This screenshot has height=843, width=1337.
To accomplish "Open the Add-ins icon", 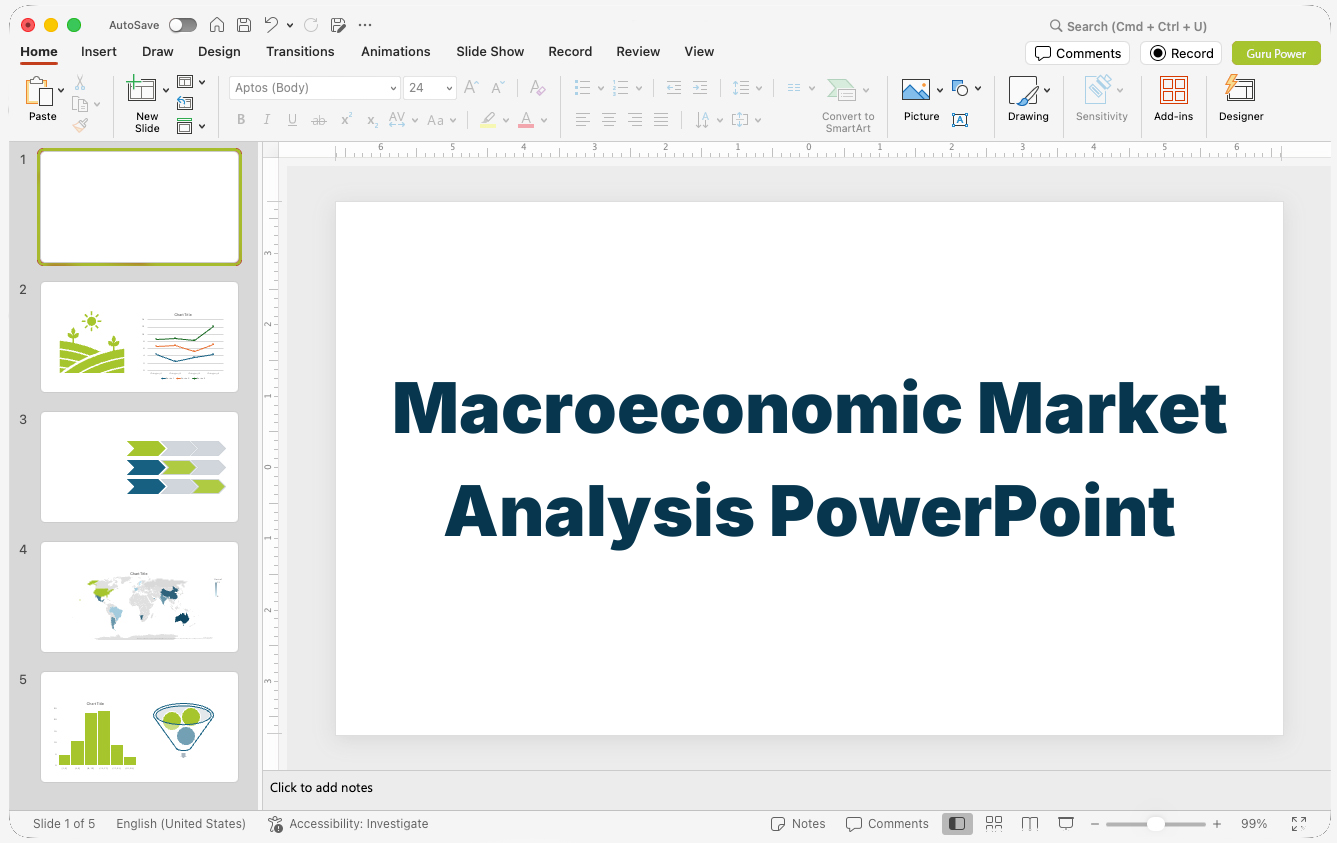I will click(x=1174, y=90).
